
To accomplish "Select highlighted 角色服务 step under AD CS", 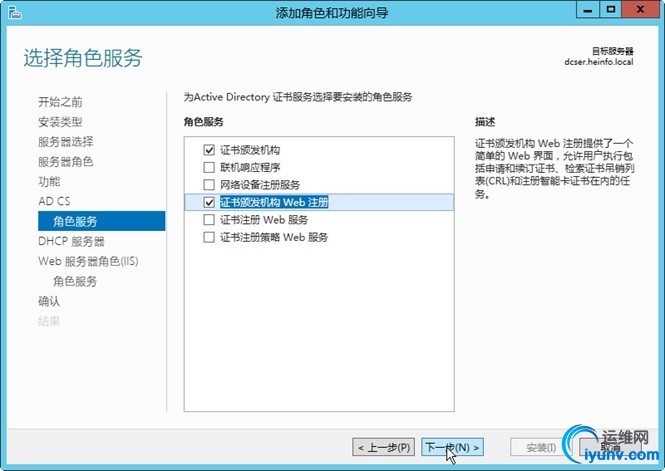I will [102, 221].
